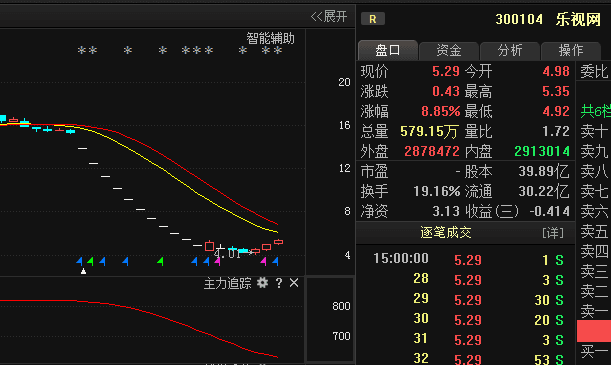
Task: Click the rightmost magenta arrow signal marker
Action: pos(264,261)
